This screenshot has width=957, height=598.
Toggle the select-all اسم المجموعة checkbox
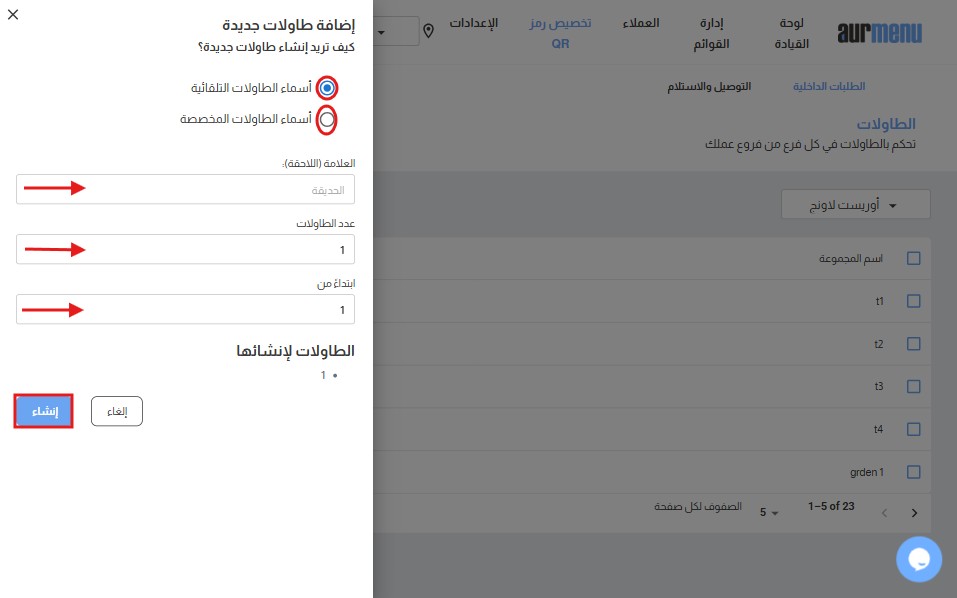click(913, 258)
